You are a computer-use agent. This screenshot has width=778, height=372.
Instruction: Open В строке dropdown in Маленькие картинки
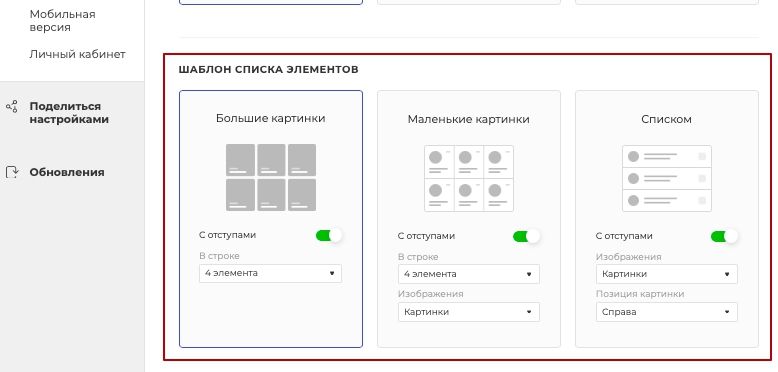[469, 274]
